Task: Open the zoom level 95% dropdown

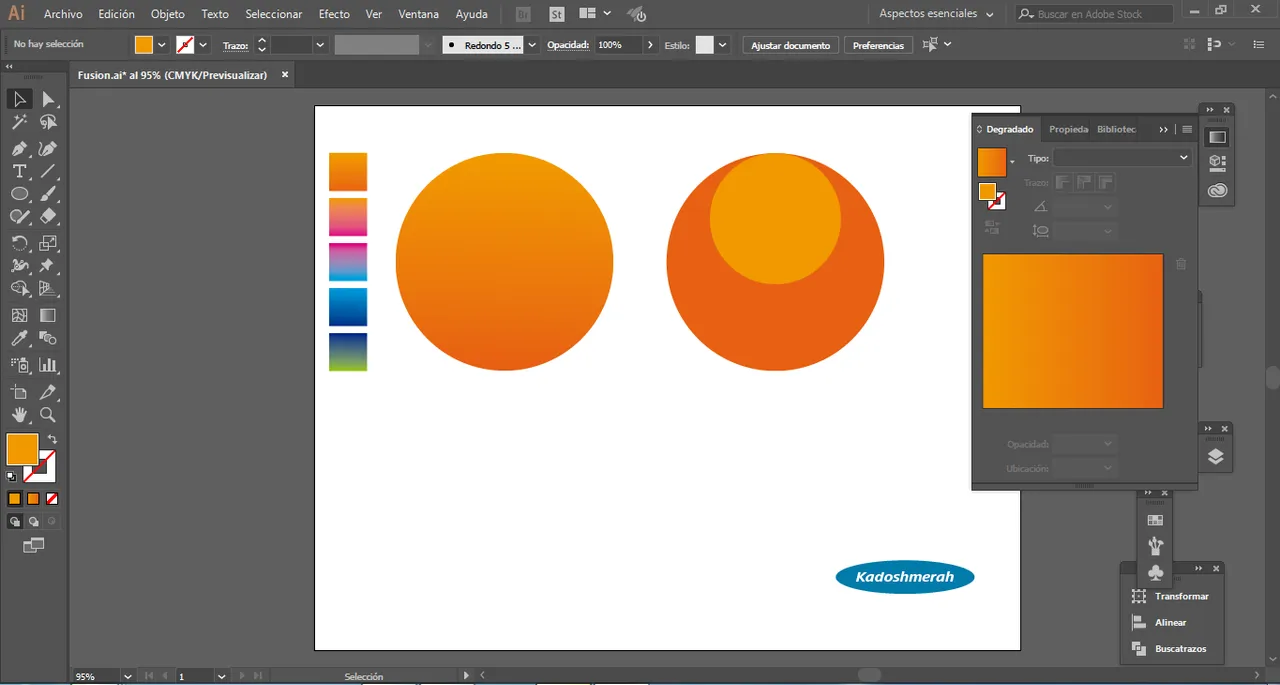Action: [127, 677]
